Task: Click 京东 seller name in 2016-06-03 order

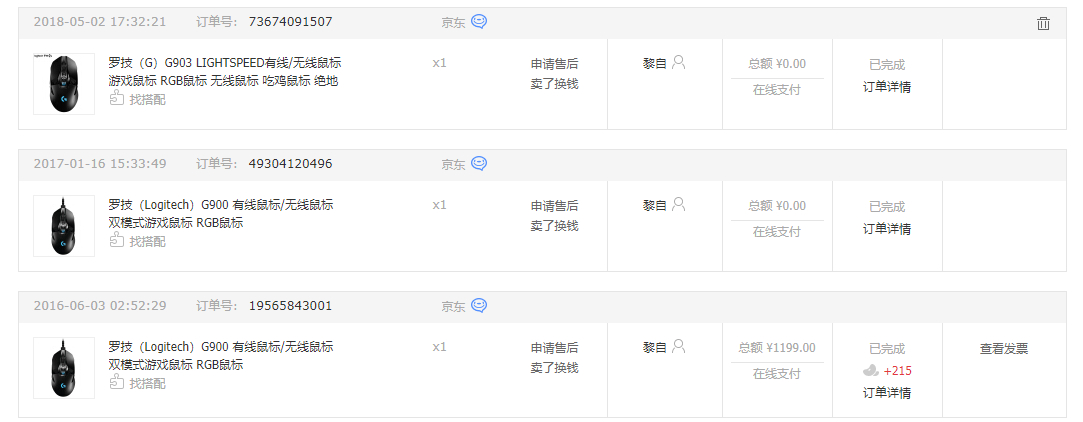Action: coord(453,306)
